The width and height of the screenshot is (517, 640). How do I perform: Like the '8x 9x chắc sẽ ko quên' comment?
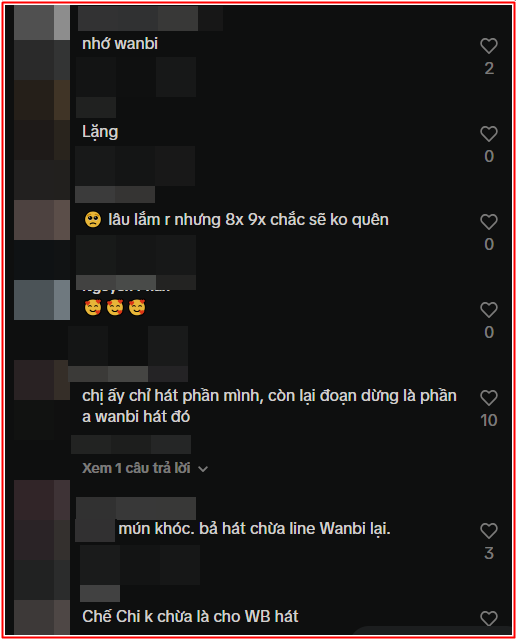coord(488,222)
